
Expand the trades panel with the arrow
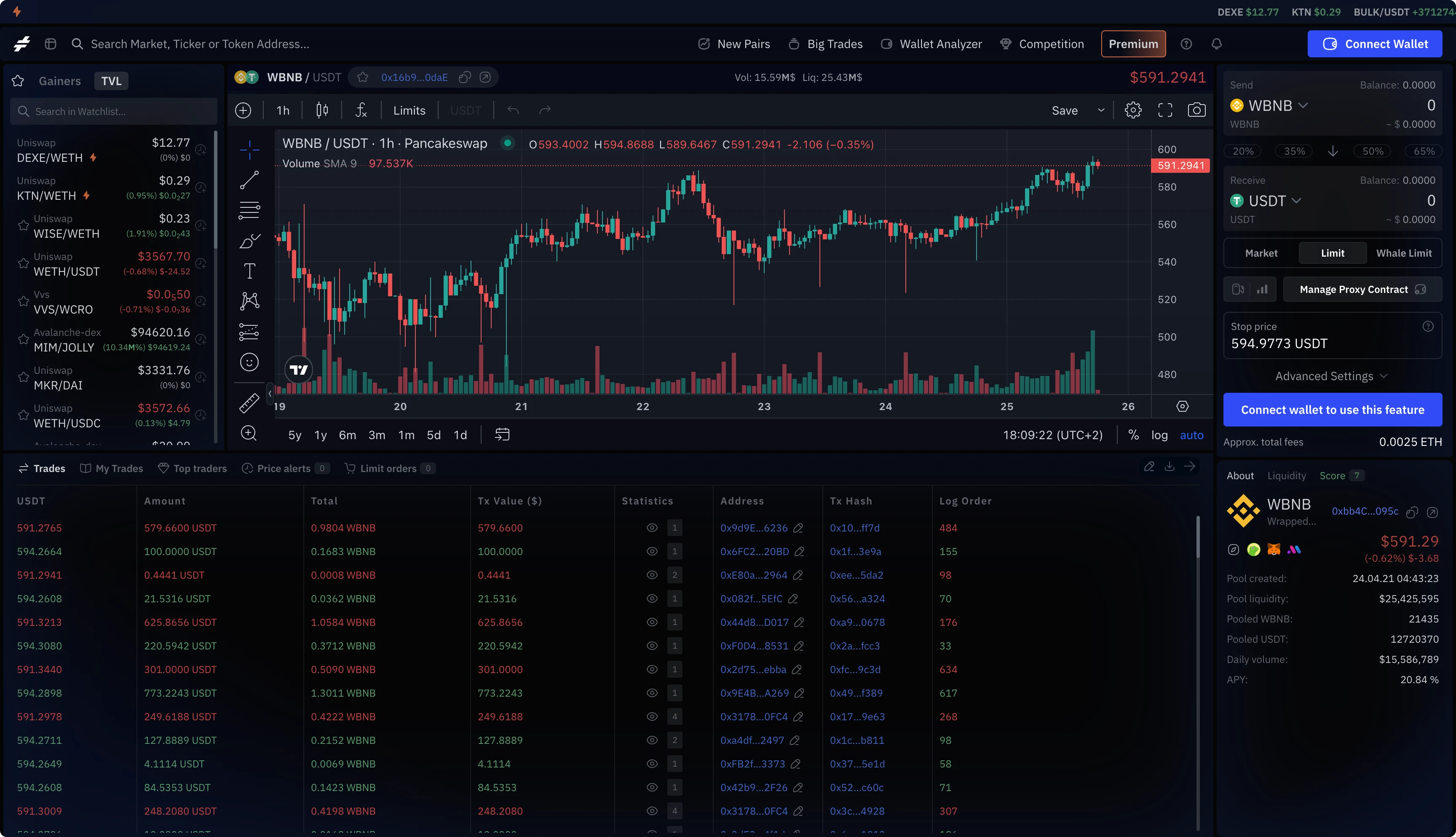click(x=1190, y=466)
